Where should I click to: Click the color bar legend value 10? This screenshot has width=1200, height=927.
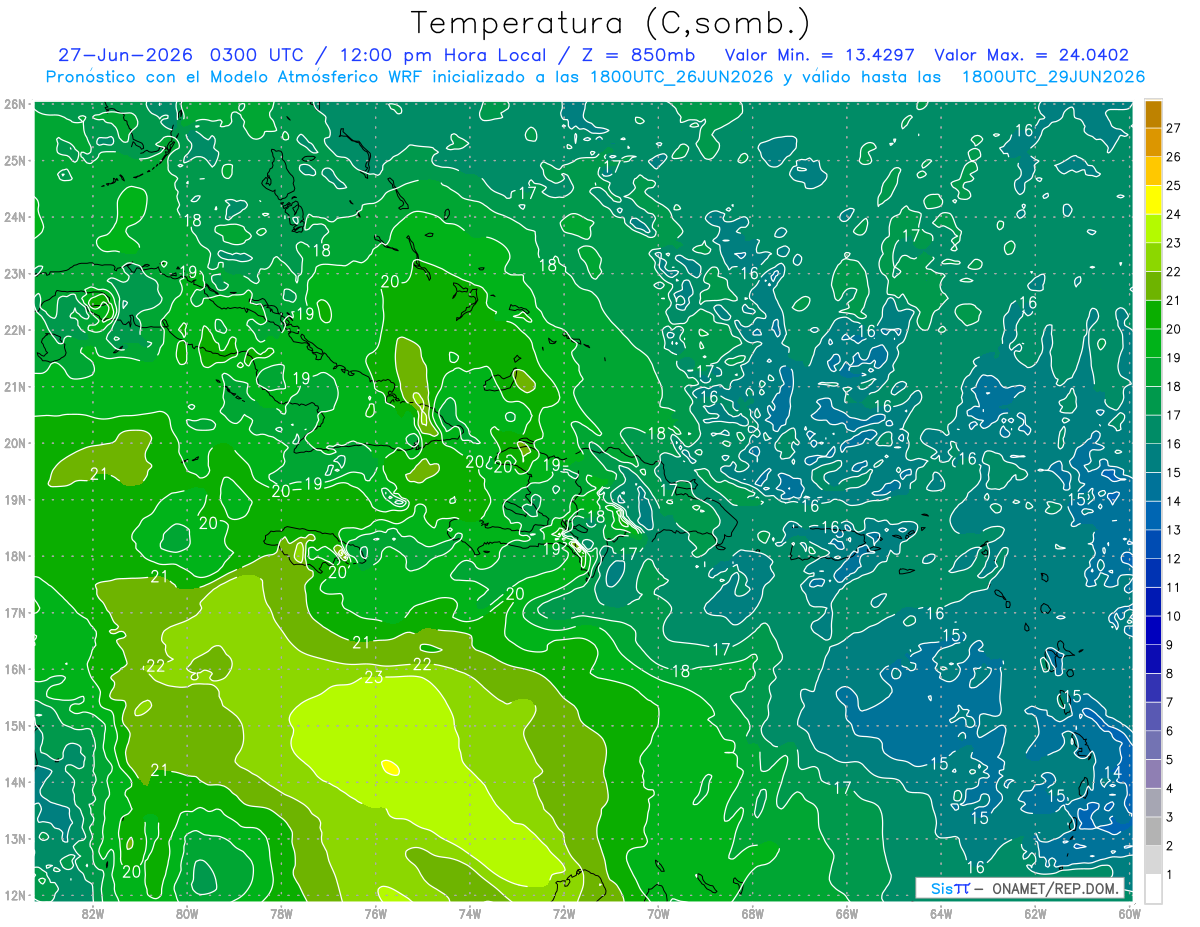pyautogui.click(x=1174, y=616)
